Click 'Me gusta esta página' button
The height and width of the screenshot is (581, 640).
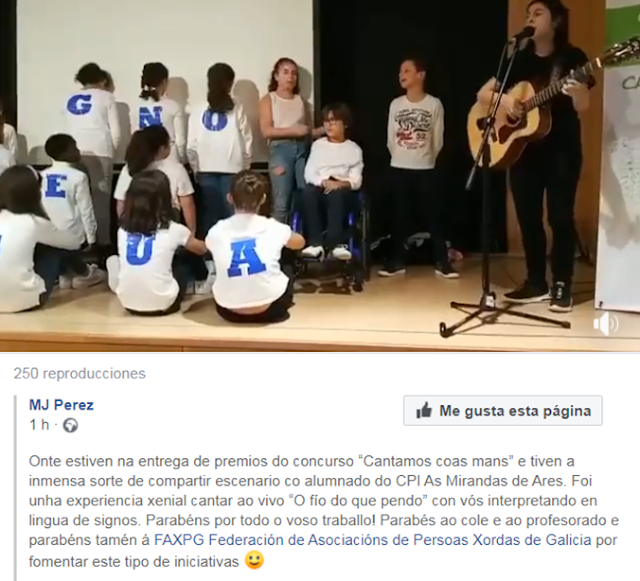[x=502, y=410]
